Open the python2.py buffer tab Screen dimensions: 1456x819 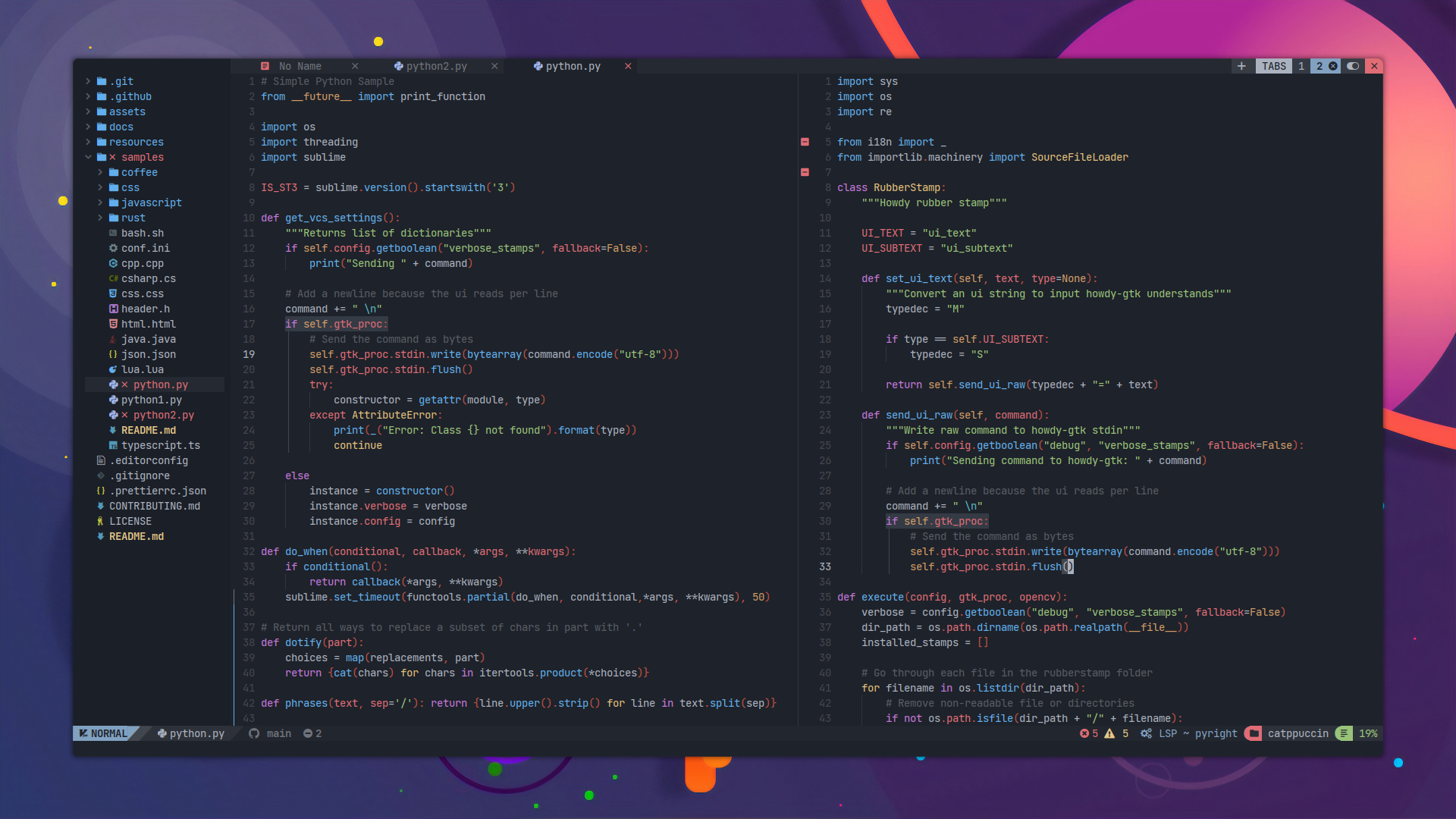coord(436,66)
